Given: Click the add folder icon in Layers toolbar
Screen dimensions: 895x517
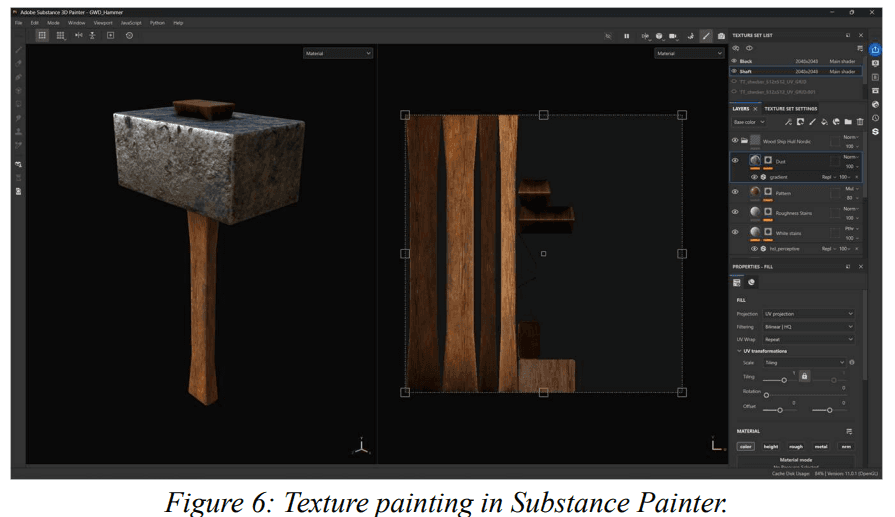Looking at the screenshot, I should pyautogui.click(x=848, y=122).
